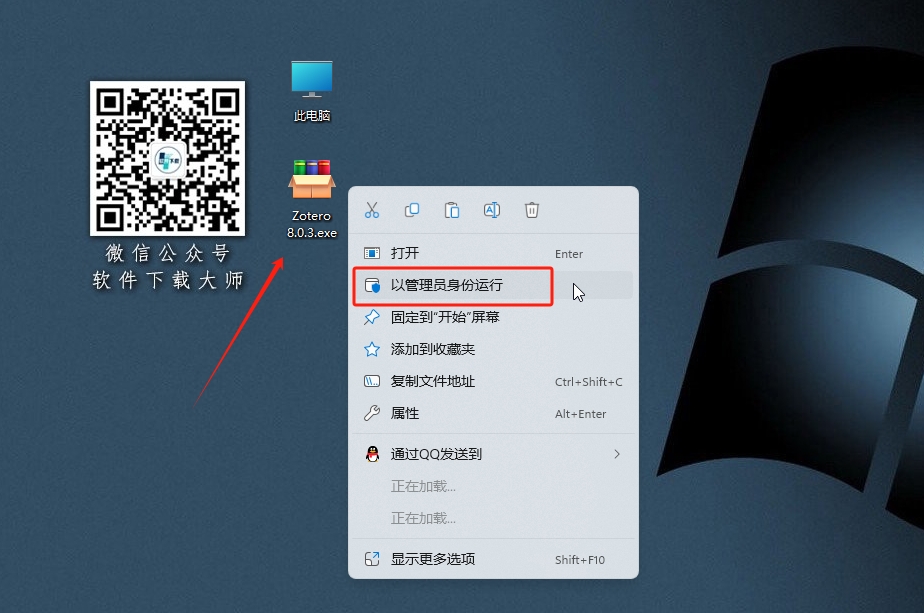Click the star icon beside 添加到收藏夹
Image resolution: width=924 pixels, height=613 pixels.
[373, 349]
